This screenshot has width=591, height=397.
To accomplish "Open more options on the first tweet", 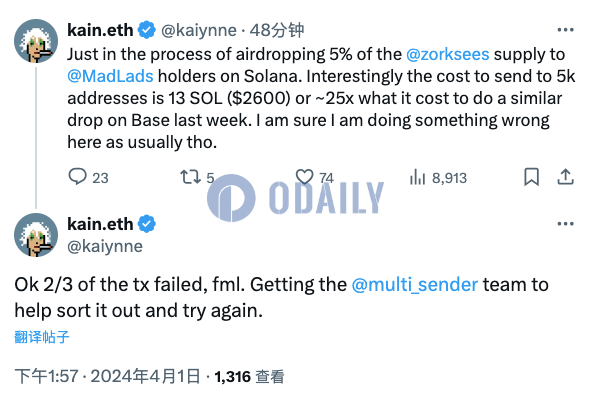I will 565,30.
